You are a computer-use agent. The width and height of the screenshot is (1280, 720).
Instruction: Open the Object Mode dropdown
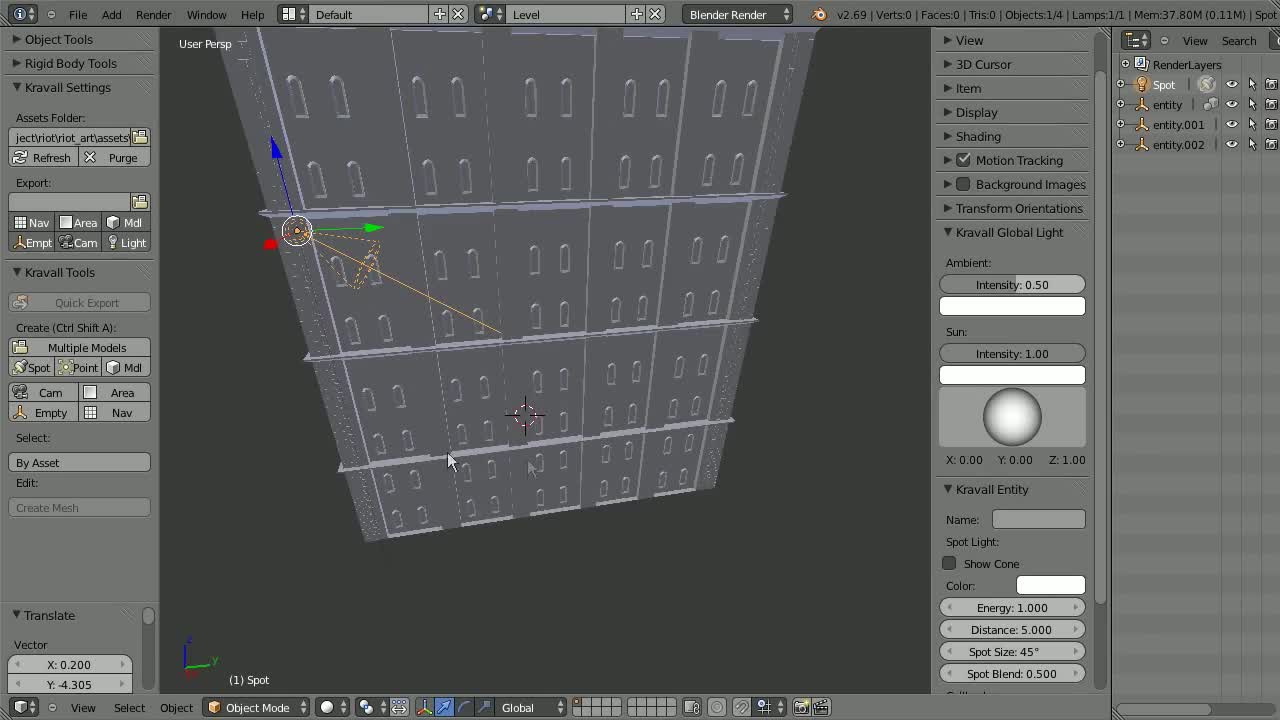pos(256,707)
